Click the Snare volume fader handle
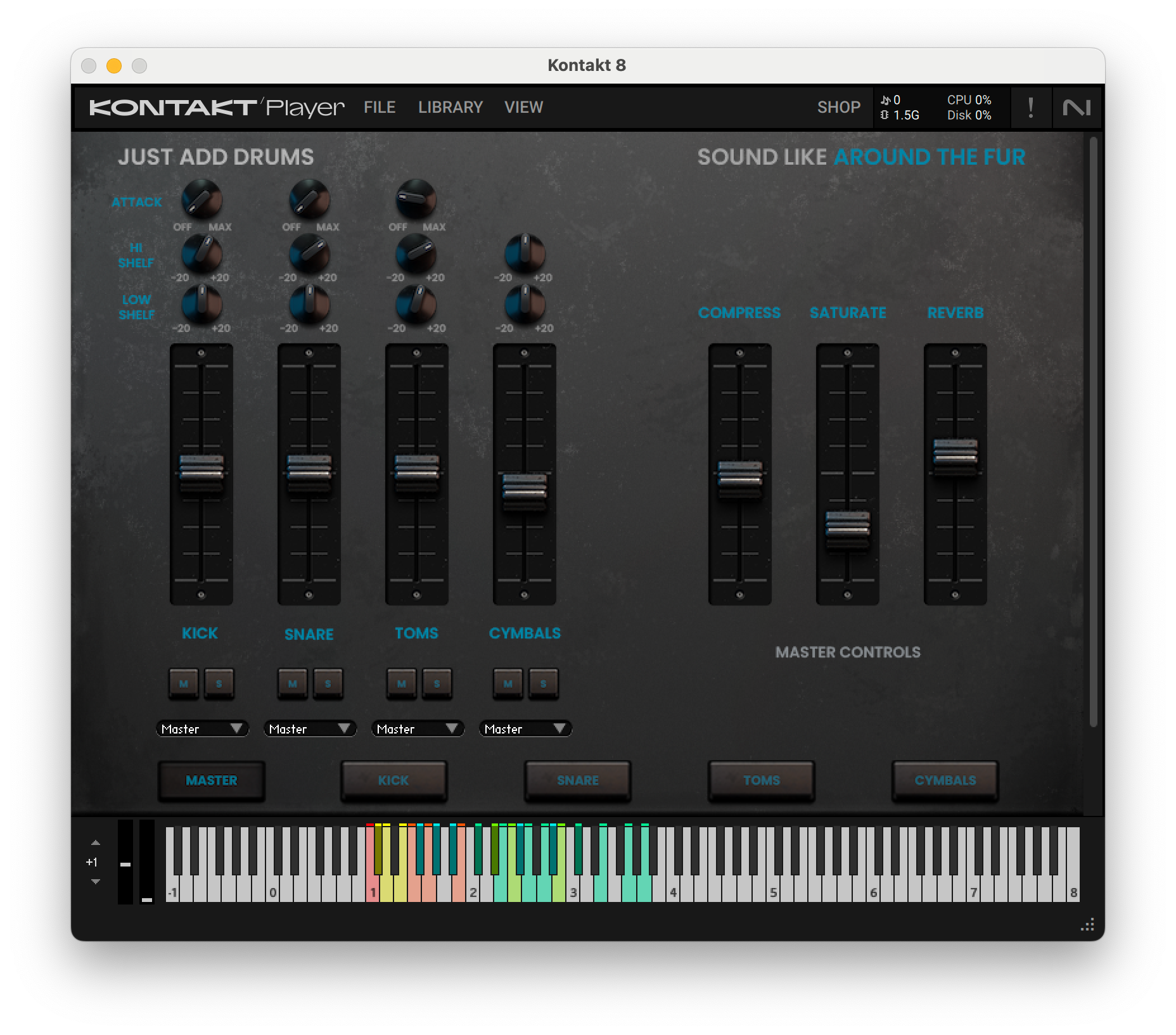The width and height of the screenshot is (1176, 1035). pyautogui.click(x=309, y=472)
